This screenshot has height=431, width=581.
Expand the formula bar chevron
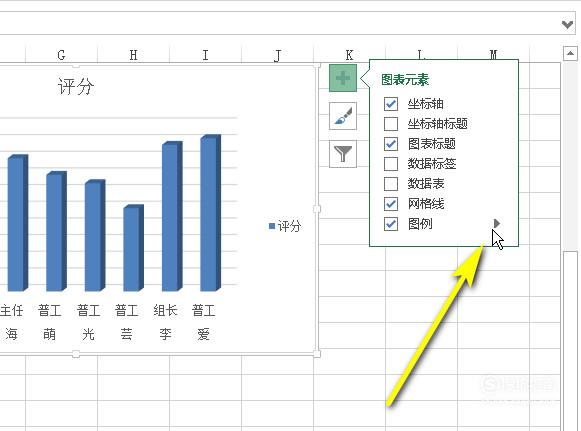(x=567, y=25)
